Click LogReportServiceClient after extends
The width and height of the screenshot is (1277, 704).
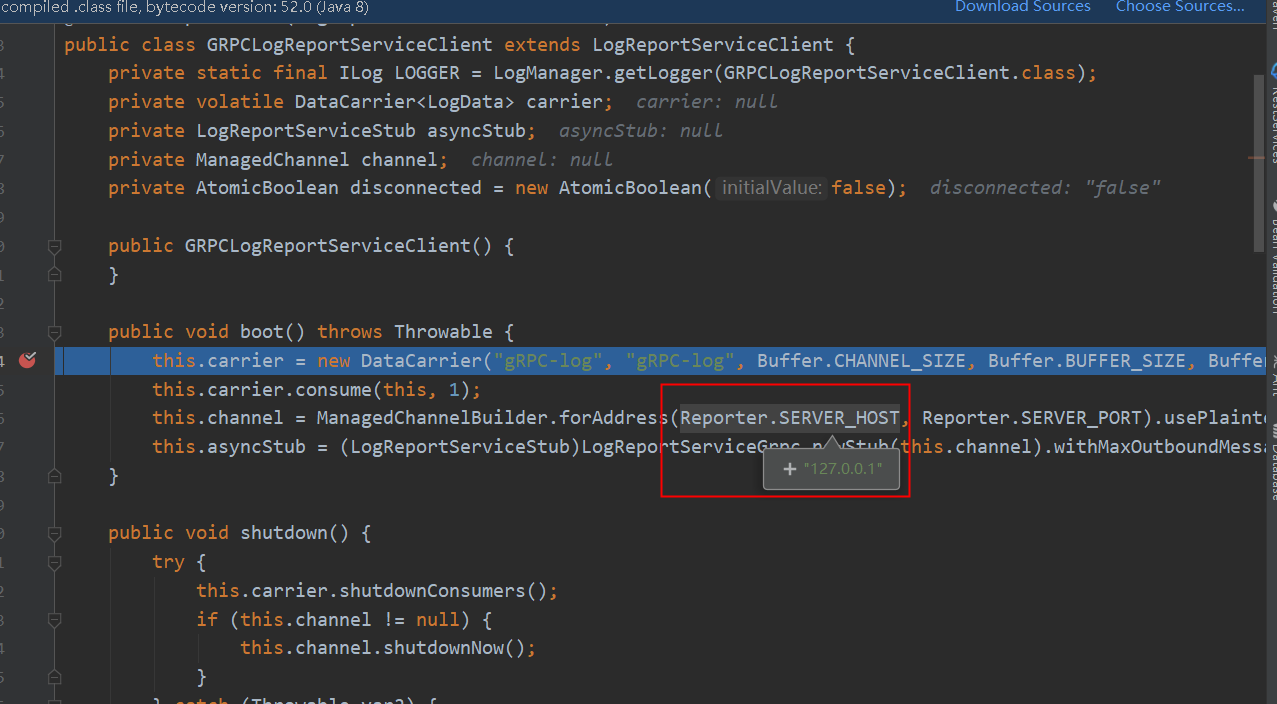point(713,45)
